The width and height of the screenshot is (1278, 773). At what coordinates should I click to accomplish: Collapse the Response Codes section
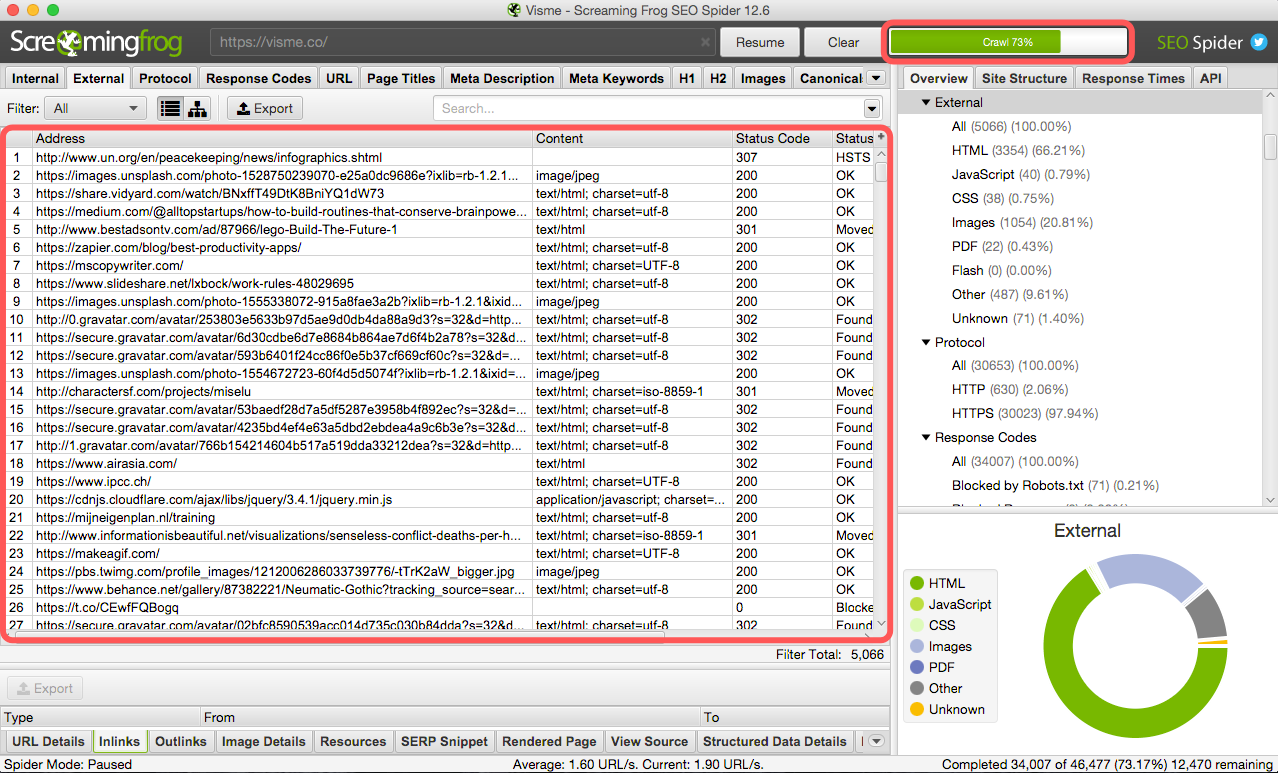tap(926, 437)
